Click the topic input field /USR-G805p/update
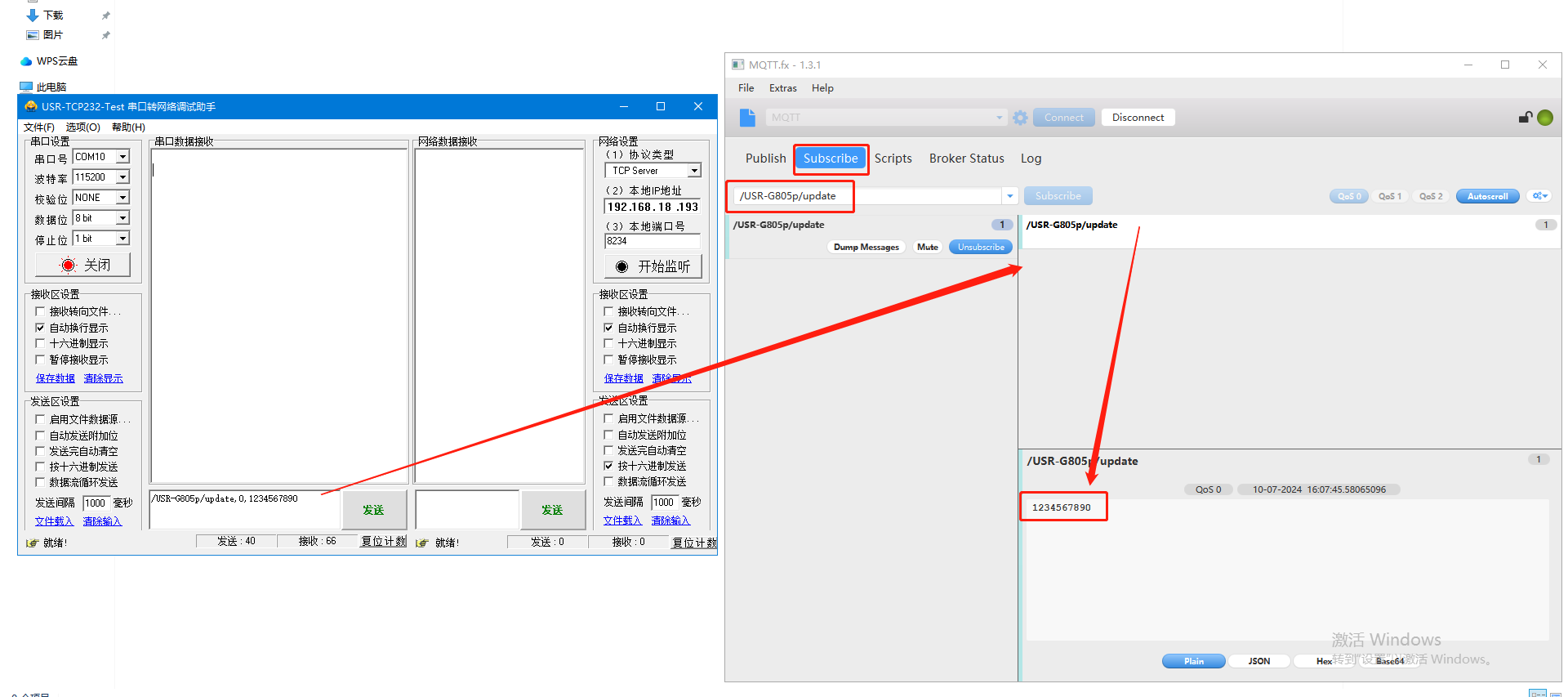 click(866, 196)
